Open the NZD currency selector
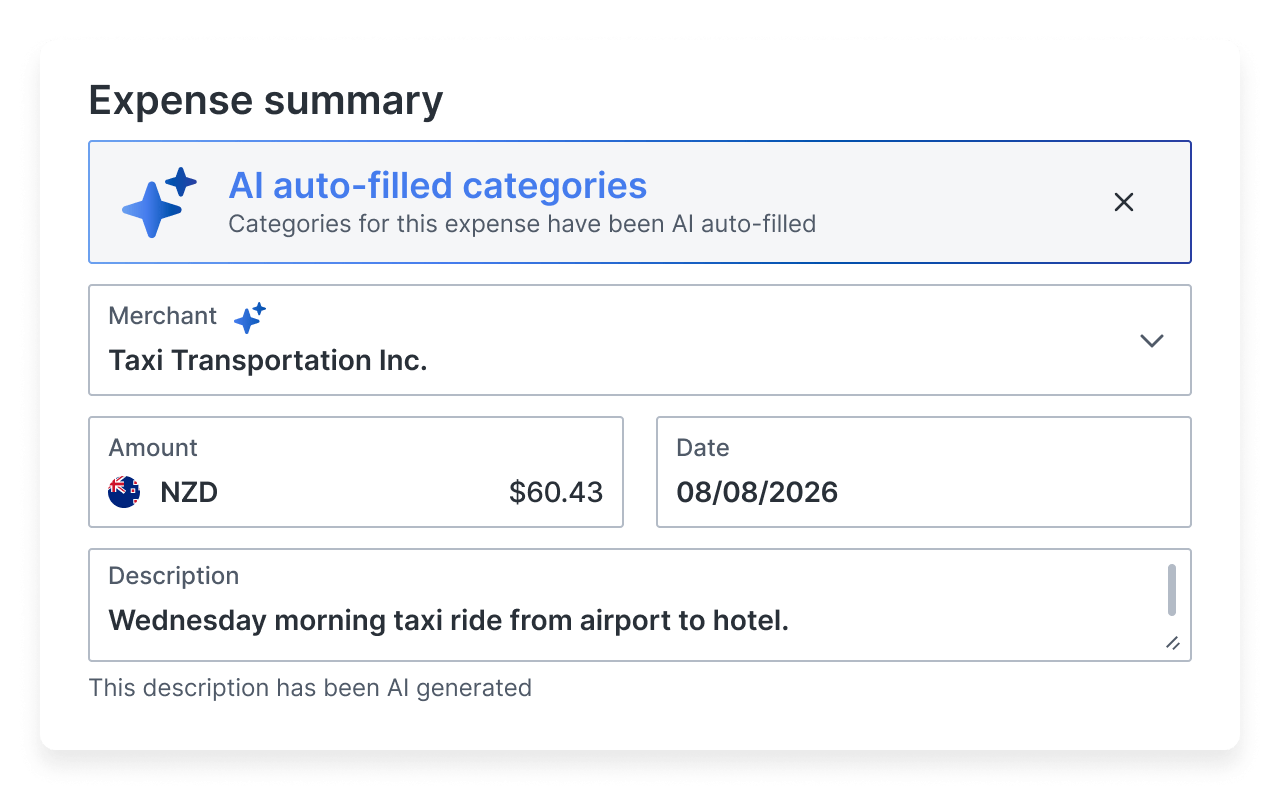Image resolution: width=1274 pixels, height=788 pixels. (189, 492)
